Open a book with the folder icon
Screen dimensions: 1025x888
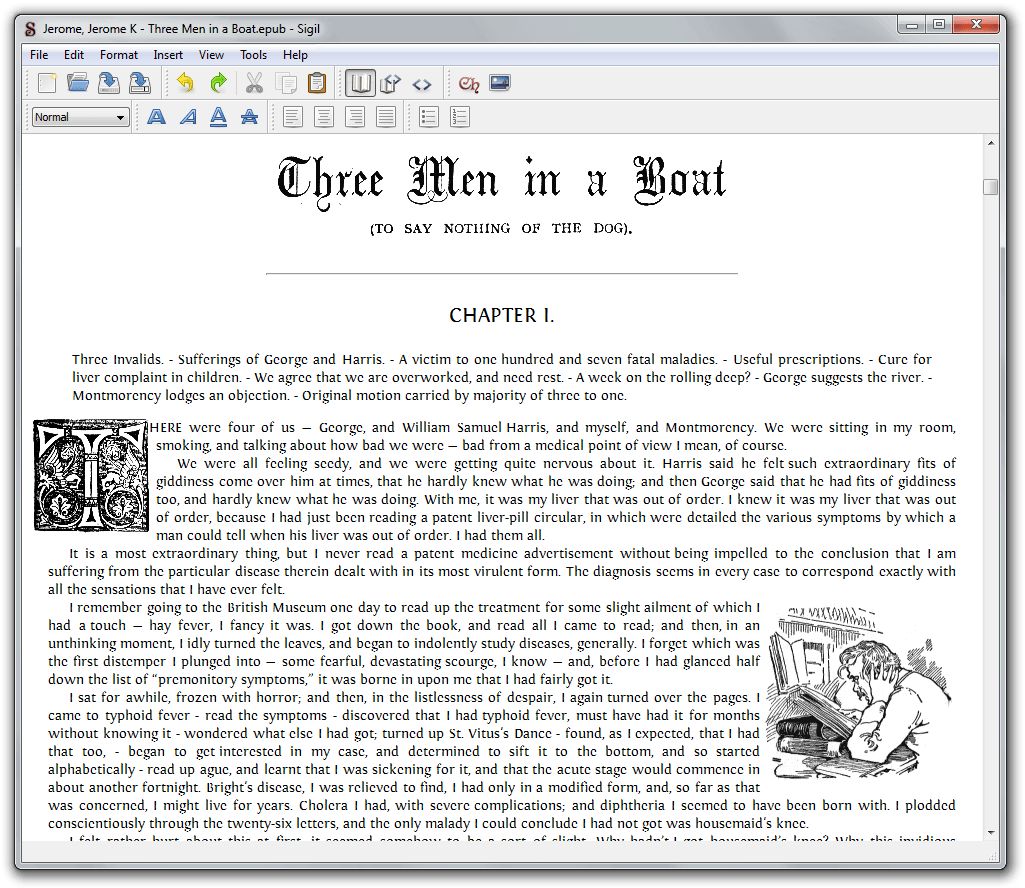tap(78, 84)
